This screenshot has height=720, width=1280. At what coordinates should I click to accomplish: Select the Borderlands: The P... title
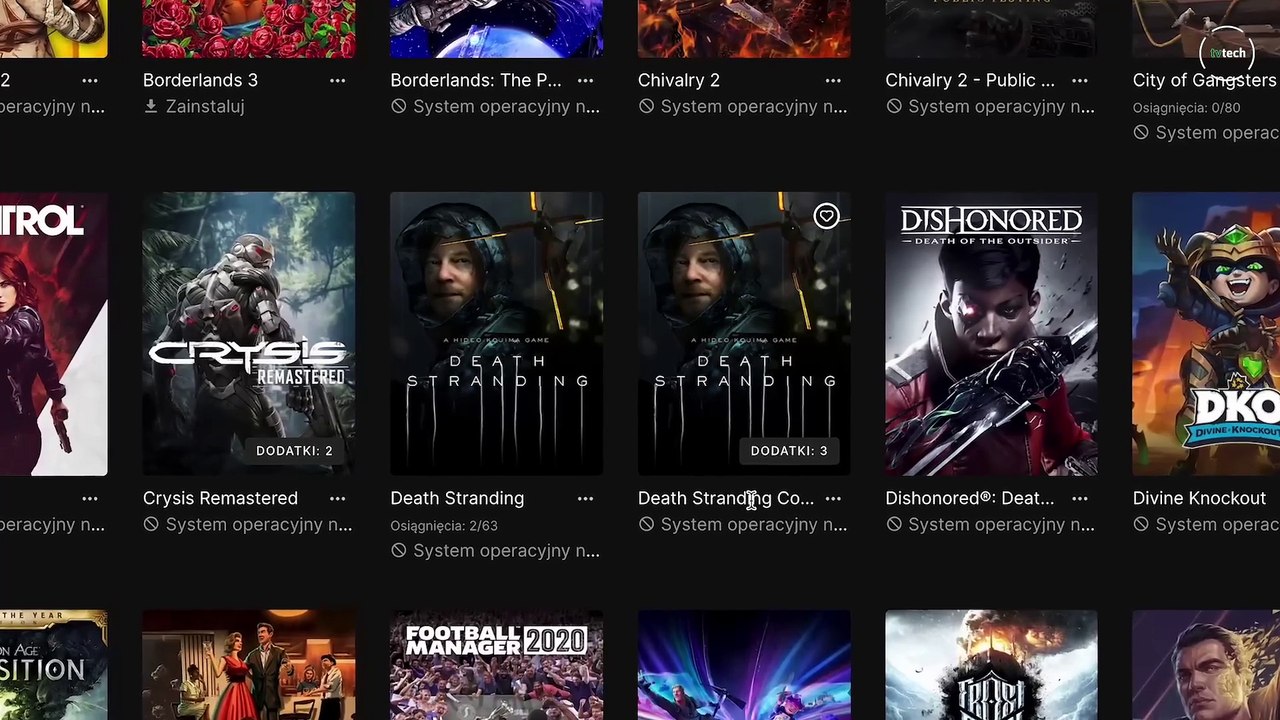(x=476, y=80)
